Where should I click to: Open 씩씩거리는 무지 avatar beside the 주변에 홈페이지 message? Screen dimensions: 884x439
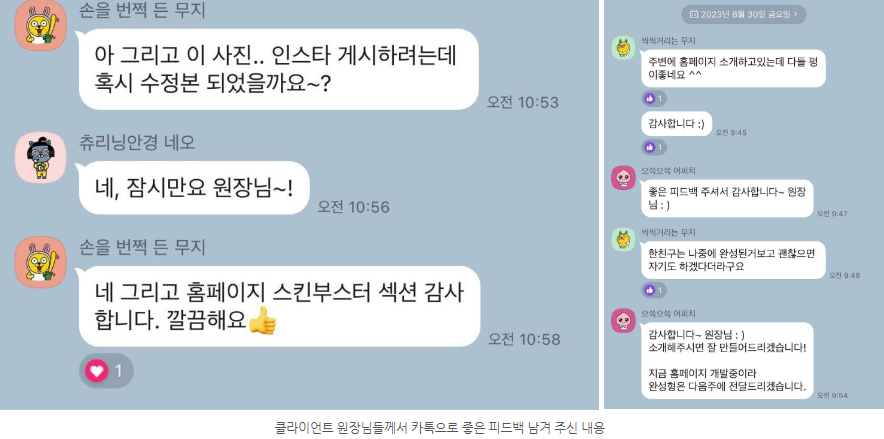623,47
